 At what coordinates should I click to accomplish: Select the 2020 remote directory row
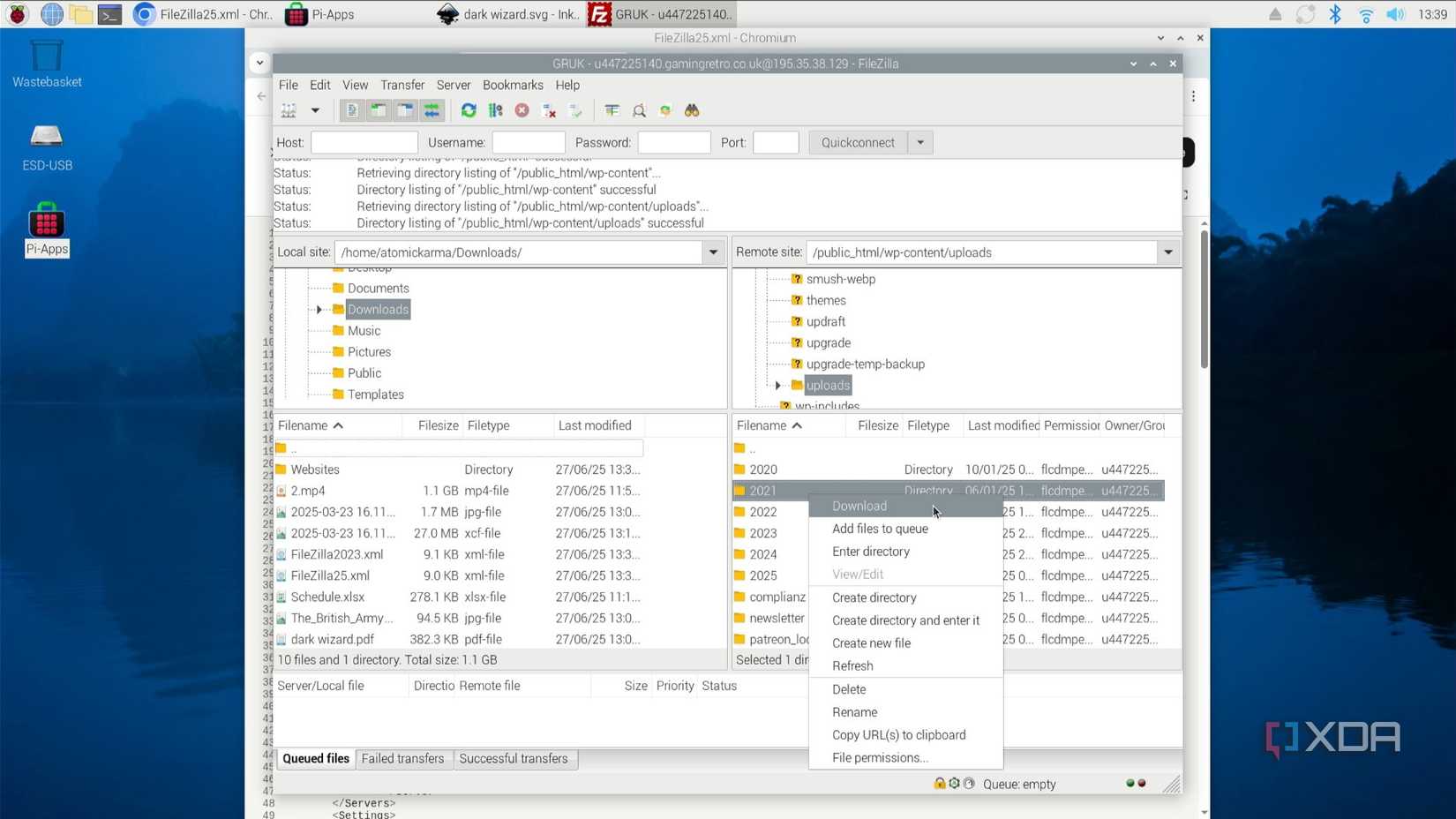pos(949,470)
